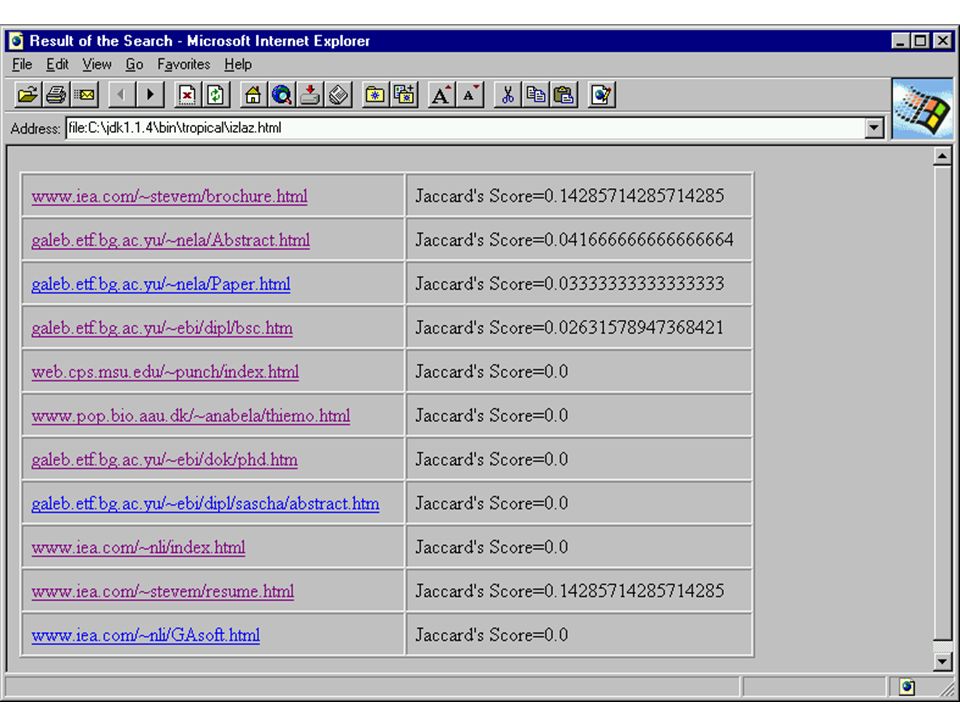This screenshot has width=960, height=720.
Task: Select the score cell beside GAsoft.html
Action: tap(579, 636)
